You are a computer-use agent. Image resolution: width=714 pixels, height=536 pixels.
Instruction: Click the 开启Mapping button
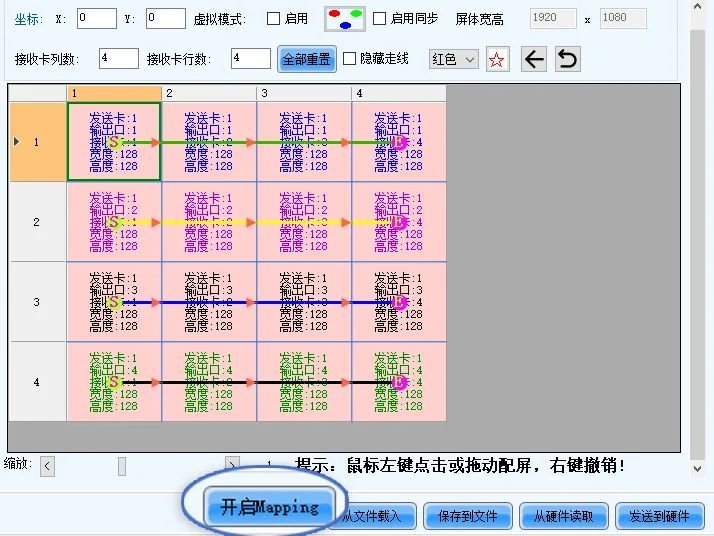270,507
